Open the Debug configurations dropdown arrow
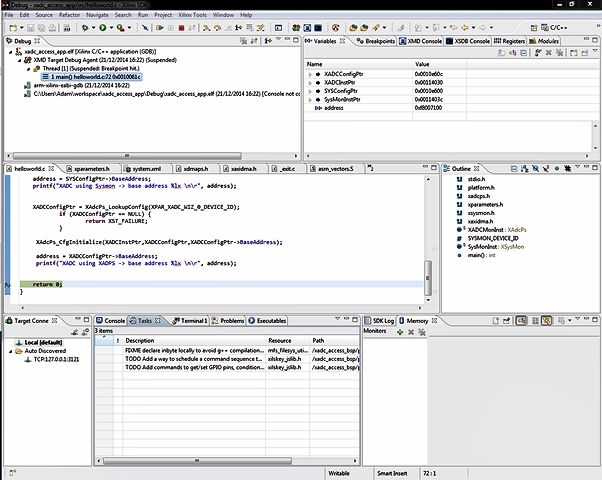 93,28
